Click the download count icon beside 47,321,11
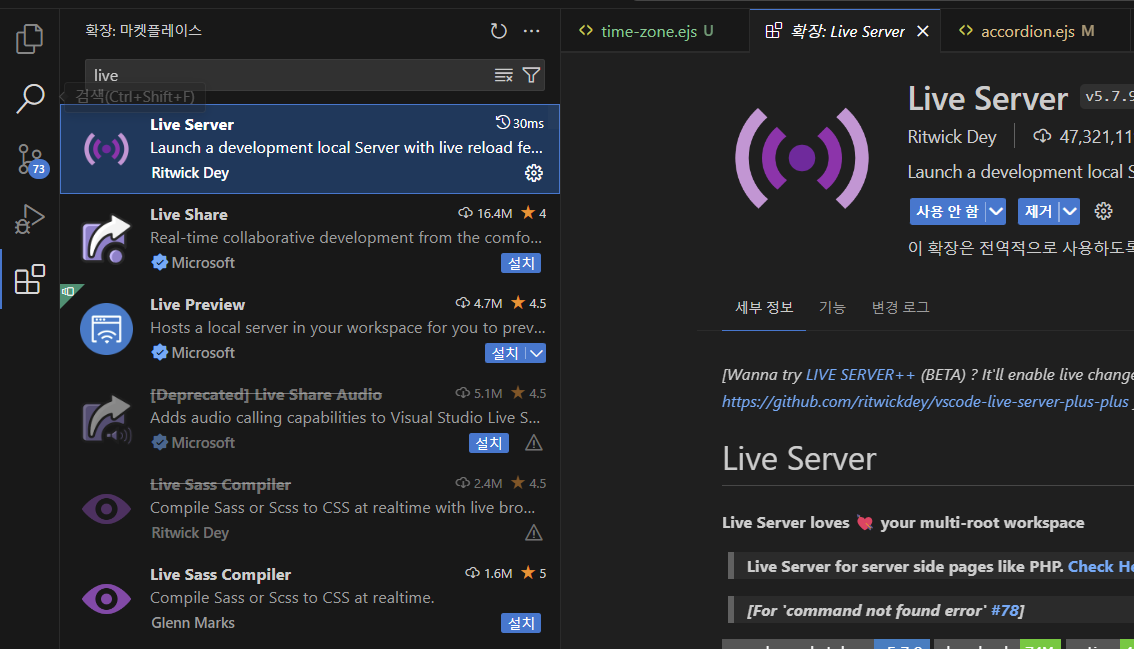1134x649 pixels. tap(1041, 135)
